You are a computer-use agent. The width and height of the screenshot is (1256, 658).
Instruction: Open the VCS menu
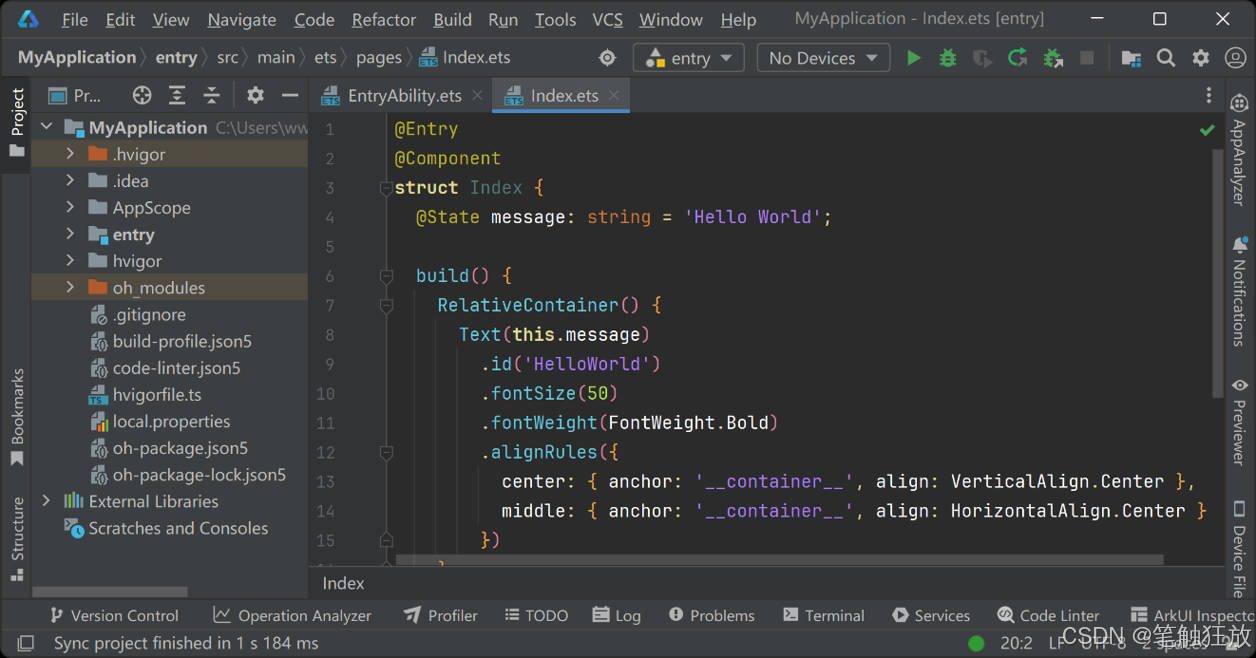(x=608, y=19)
